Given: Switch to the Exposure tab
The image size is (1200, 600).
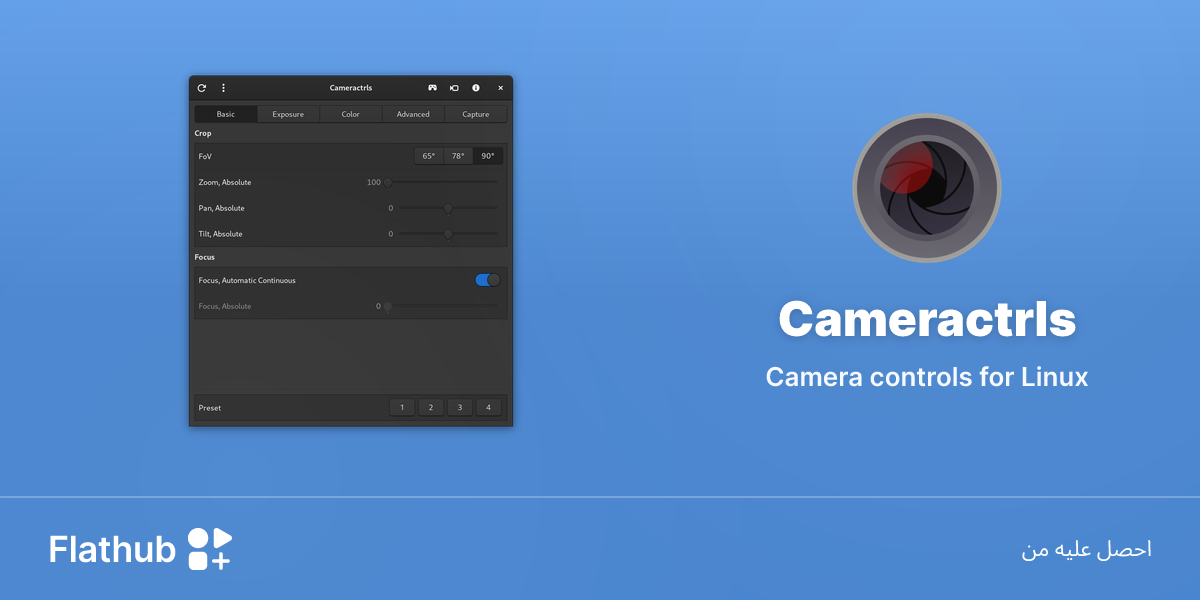Looking at the screenshot, I should tap(288, 114).
